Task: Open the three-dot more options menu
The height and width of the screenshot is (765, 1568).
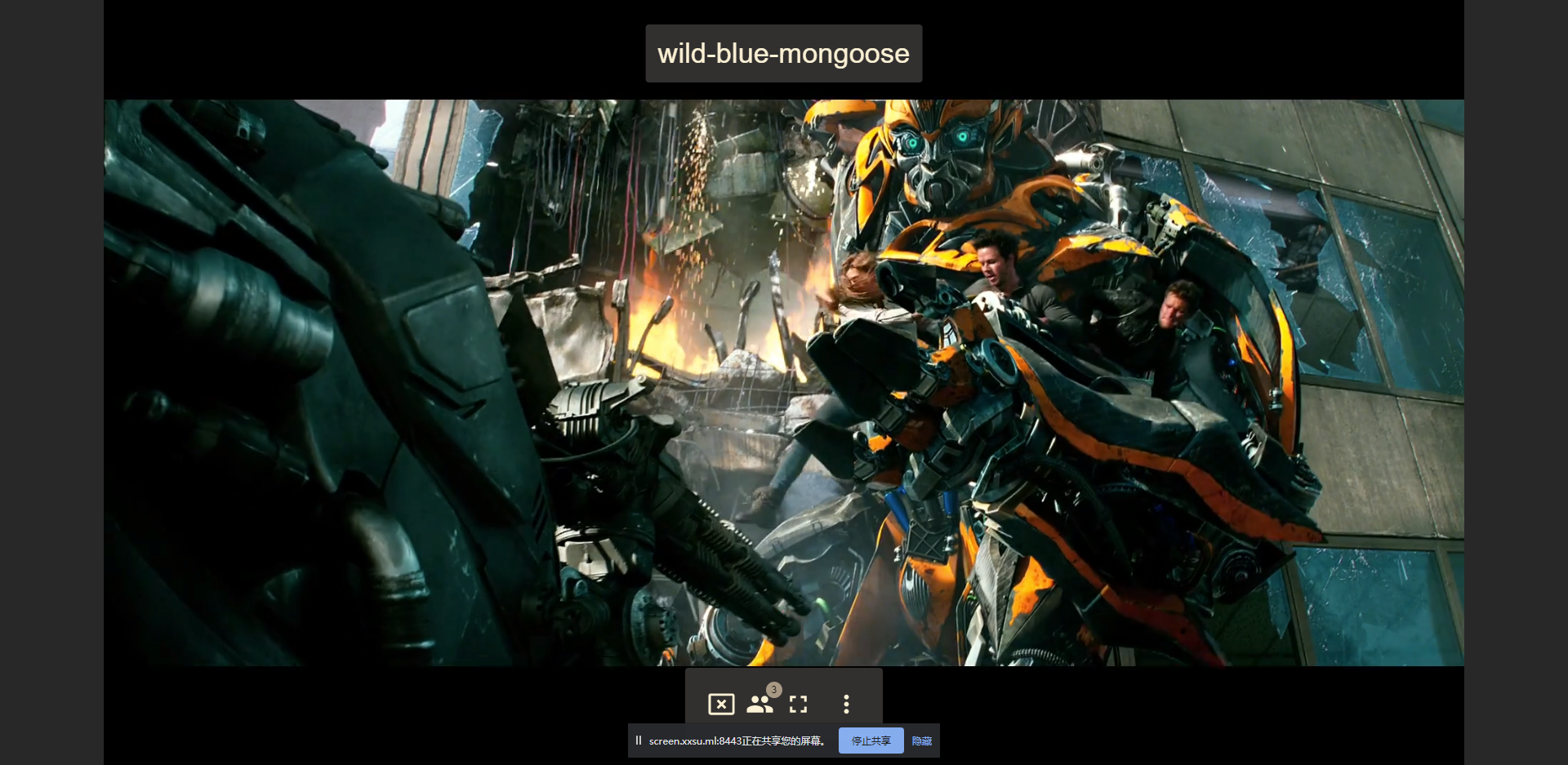Action: (846, 704)
